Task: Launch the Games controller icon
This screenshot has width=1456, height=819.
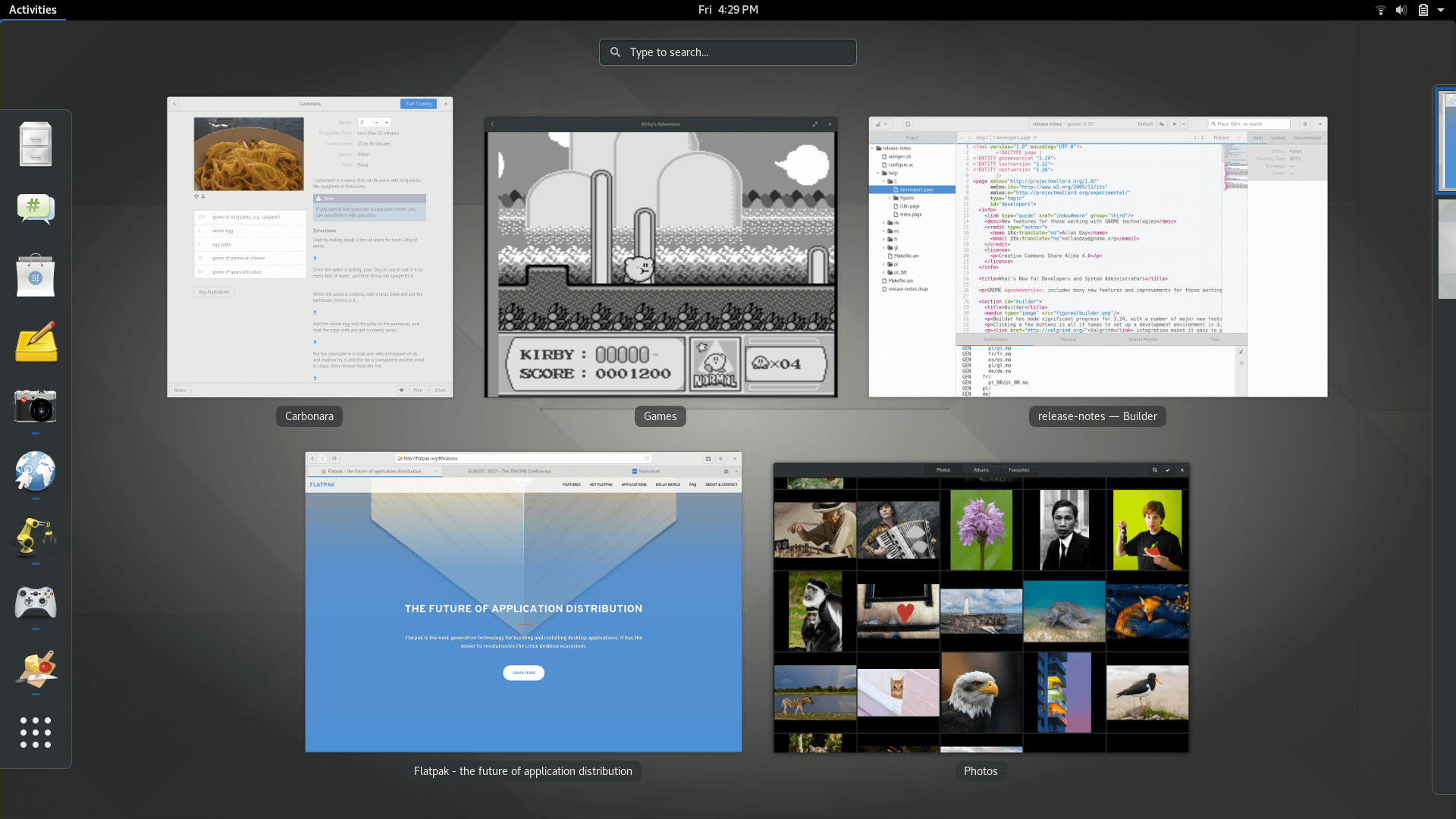Action: pos(36,602)
